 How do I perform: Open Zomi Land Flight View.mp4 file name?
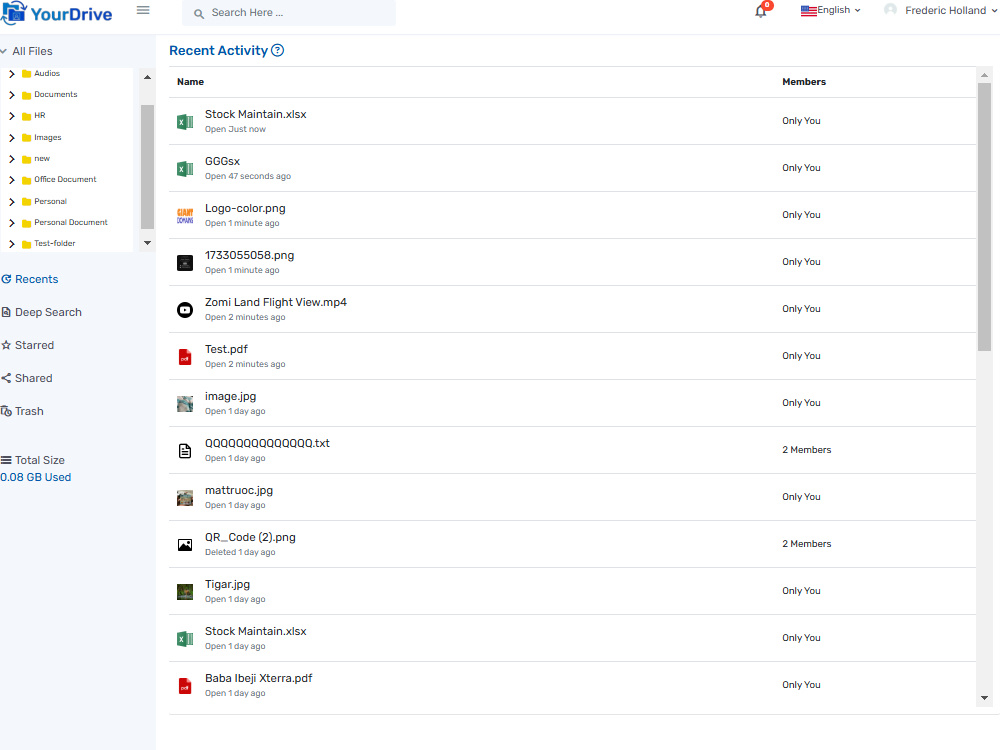(x=276, y=302)
